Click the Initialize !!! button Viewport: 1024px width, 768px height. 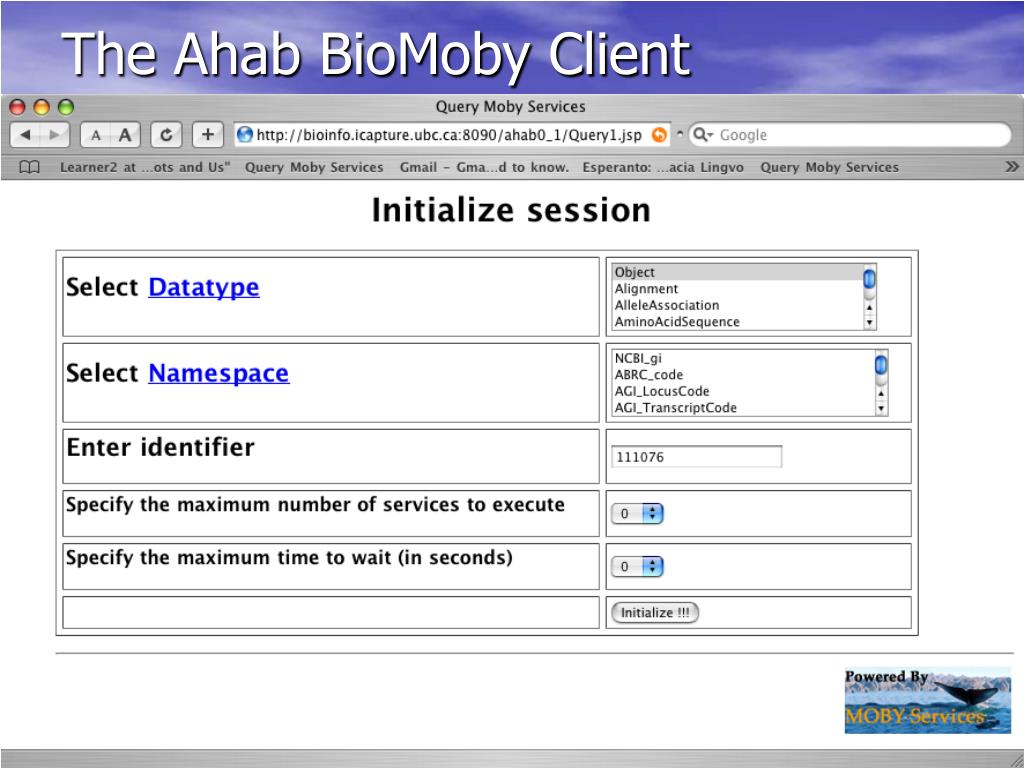[655, 613]
